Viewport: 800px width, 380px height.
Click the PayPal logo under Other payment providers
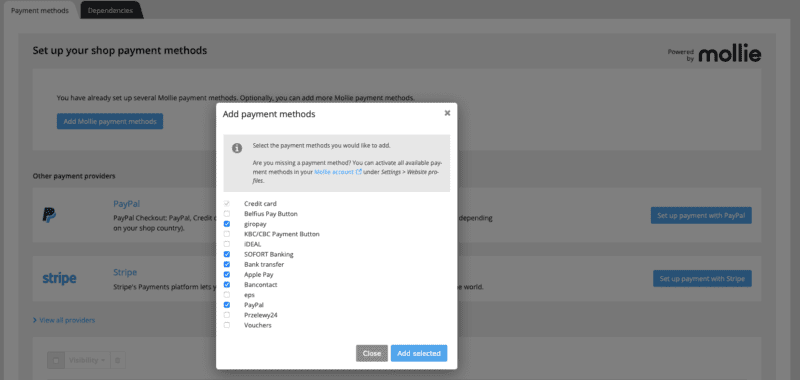click(x=49, y=215)
